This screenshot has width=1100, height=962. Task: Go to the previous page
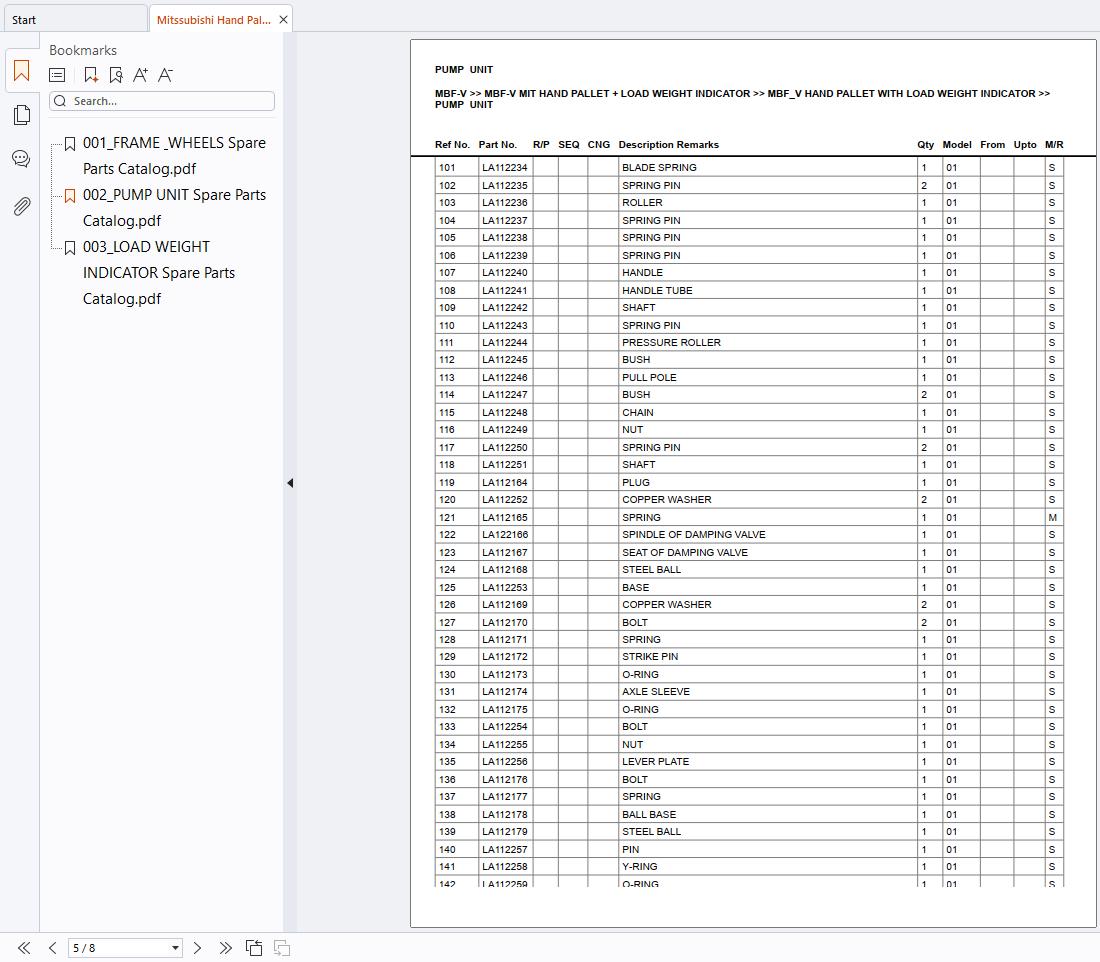click(52, 948)
